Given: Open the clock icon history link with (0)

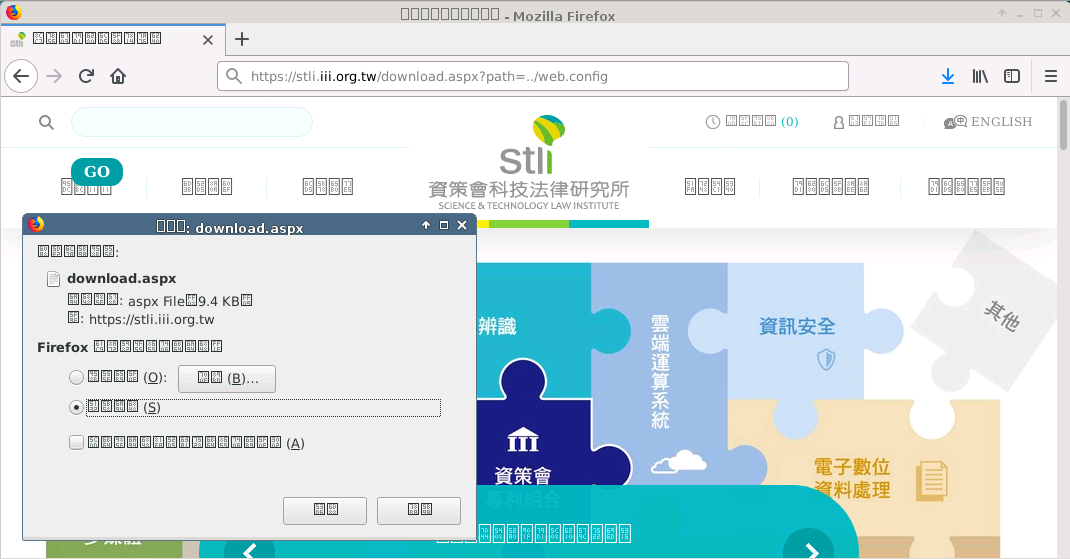Looking at the screenshot, I should [751, 121].
